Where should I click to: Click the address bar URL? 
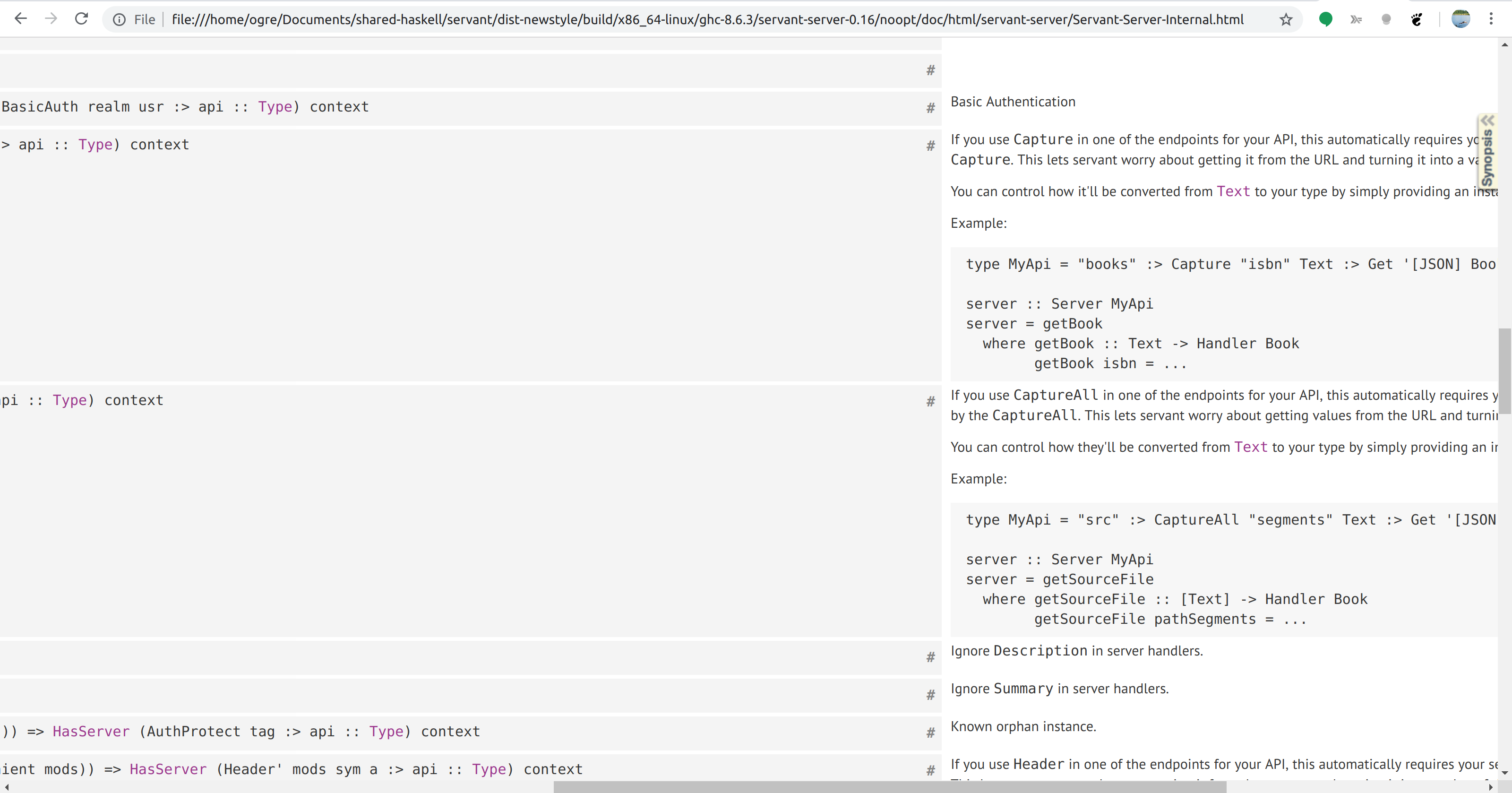(707, 19)
